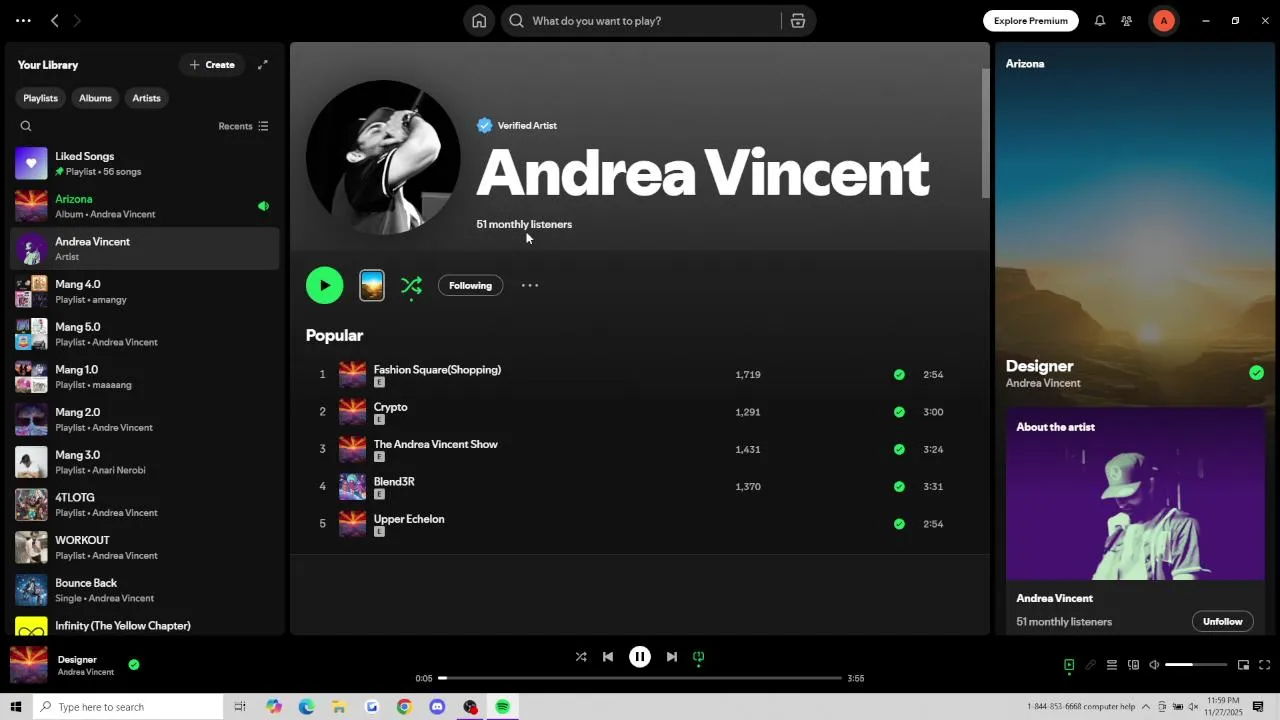
Task: Open About the artist image card
Action: [1135, 494]
